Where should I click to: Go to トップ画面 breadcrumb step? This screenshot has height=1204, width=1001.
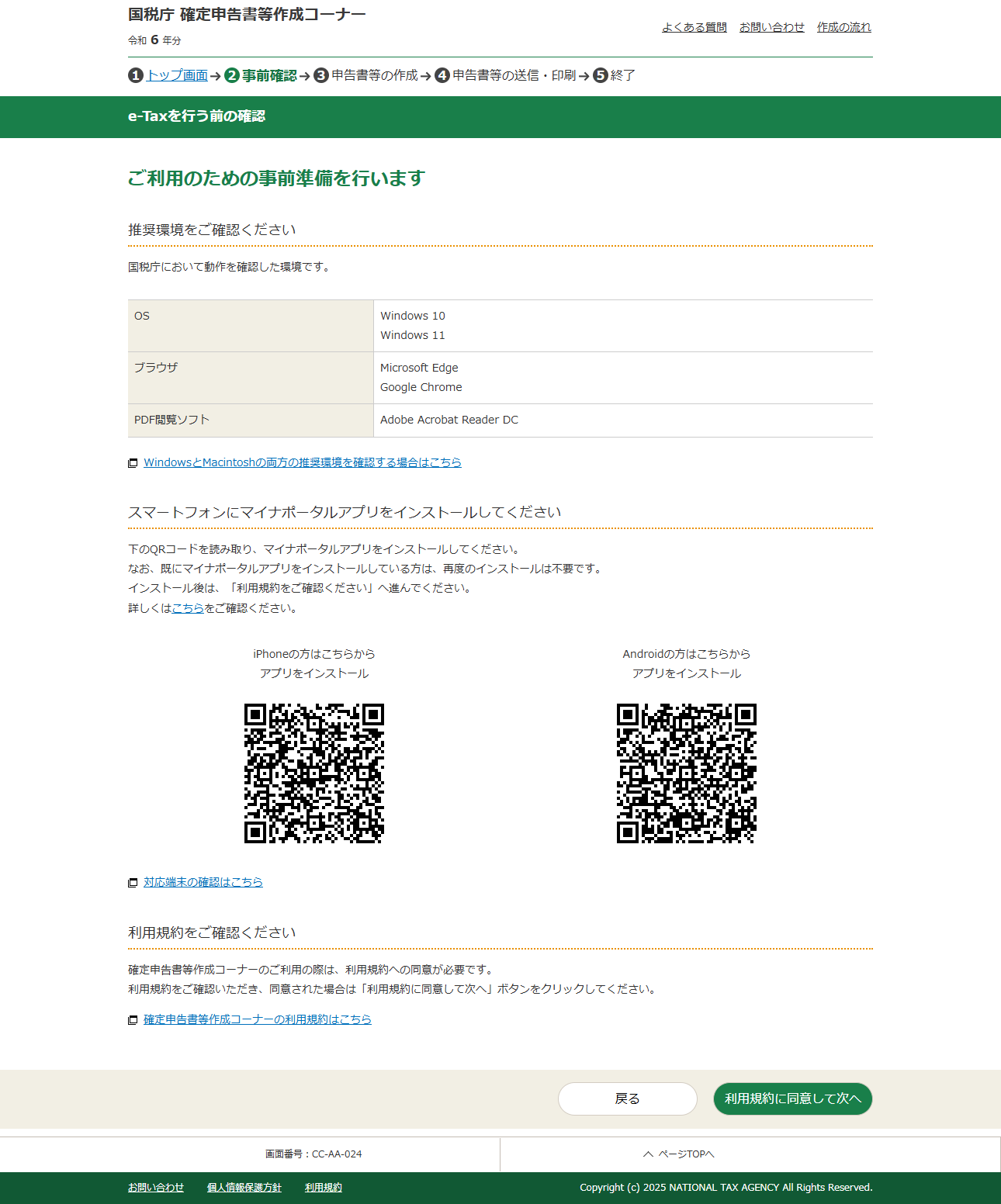(x=177, y=75)
